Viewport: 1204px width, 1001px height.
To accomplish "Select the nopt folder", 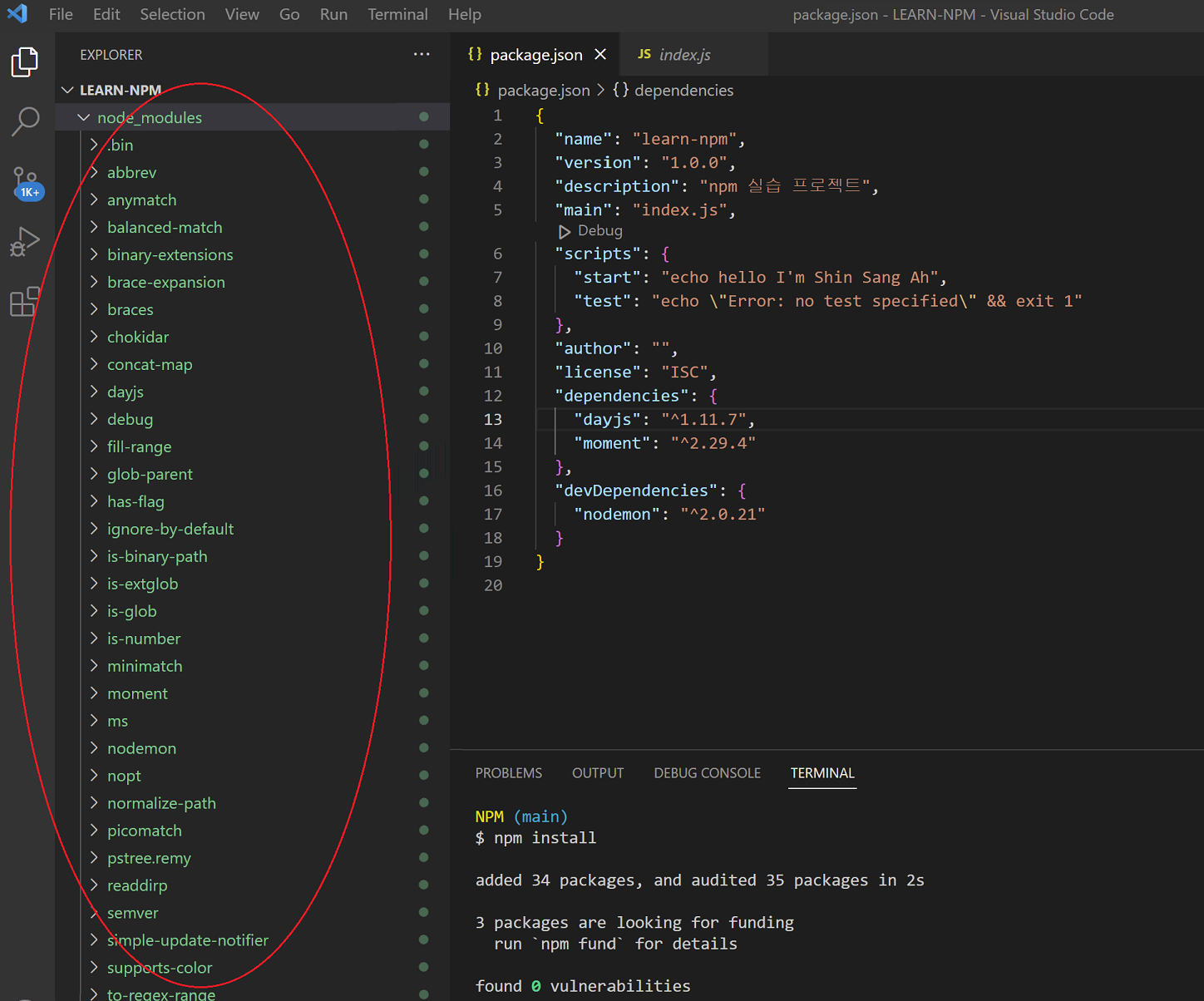I will pyautogui.click(x=252, y=776).
